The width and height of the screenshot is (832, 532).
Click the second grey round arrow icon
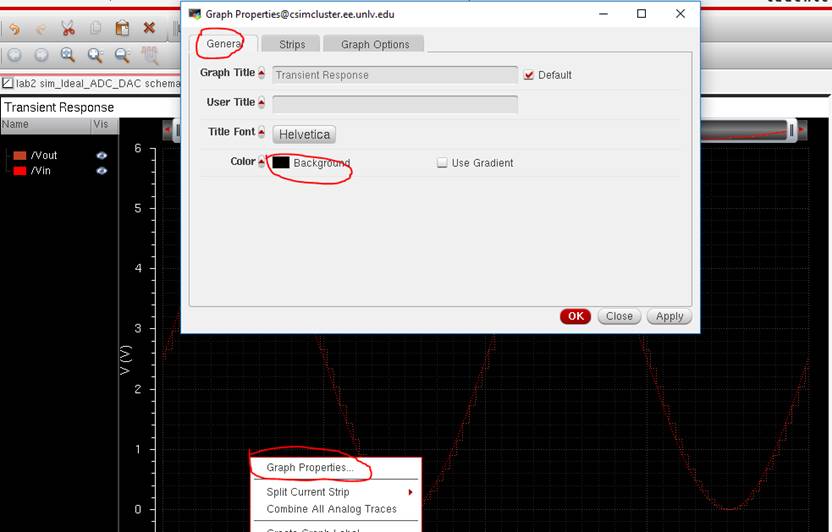click(x=41, y=55)
